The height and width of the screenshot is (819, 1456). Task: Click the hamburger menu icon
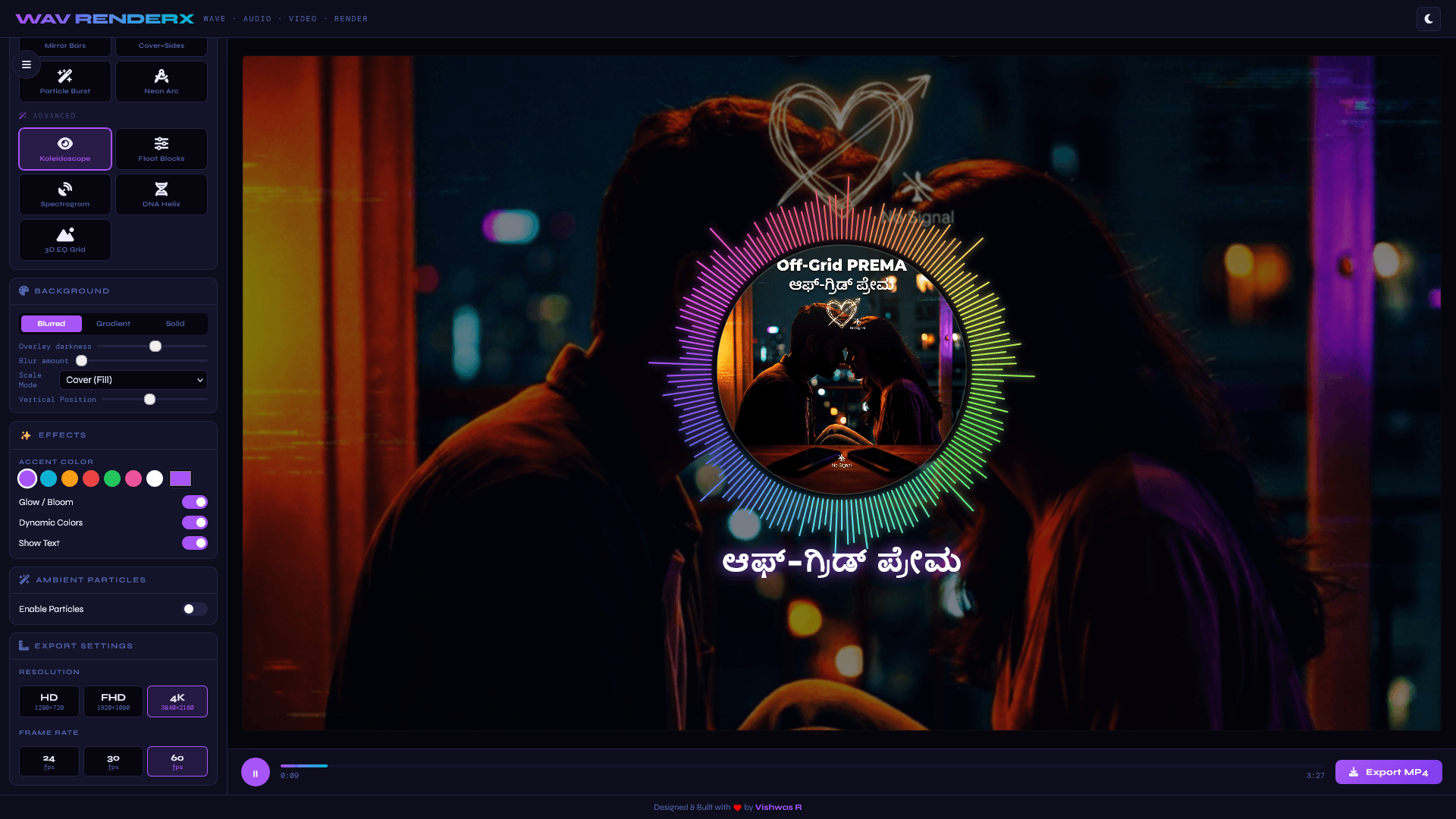27,64
